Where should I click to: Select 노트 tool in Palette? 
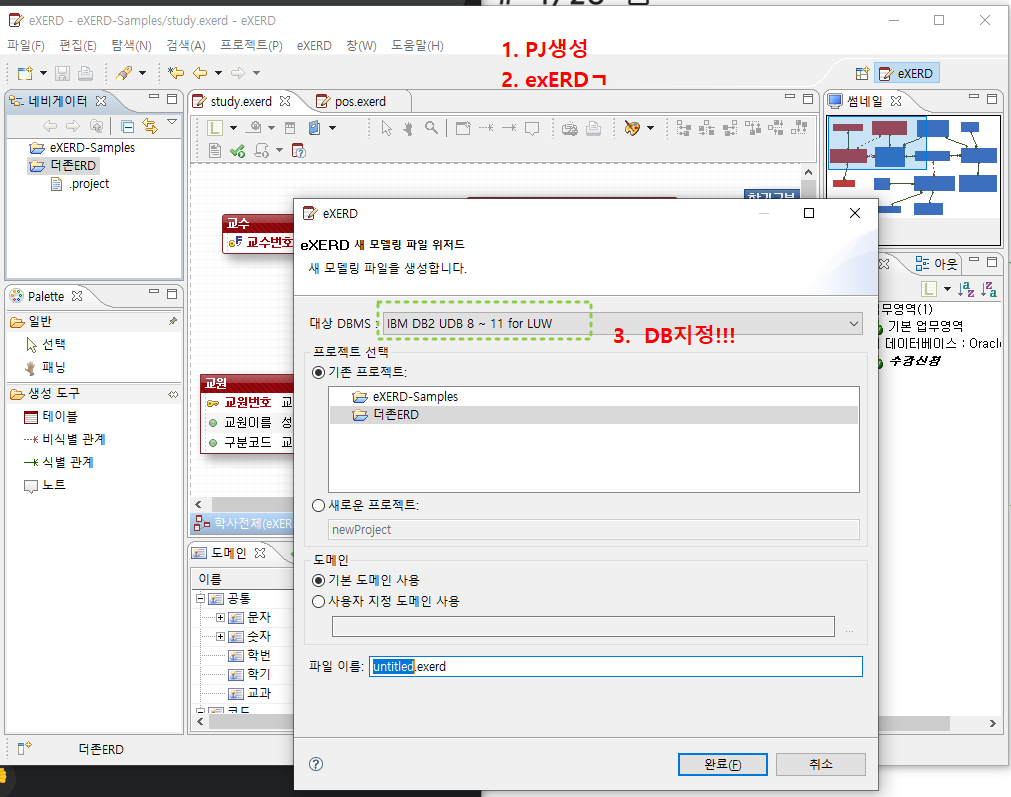(45, 485)
